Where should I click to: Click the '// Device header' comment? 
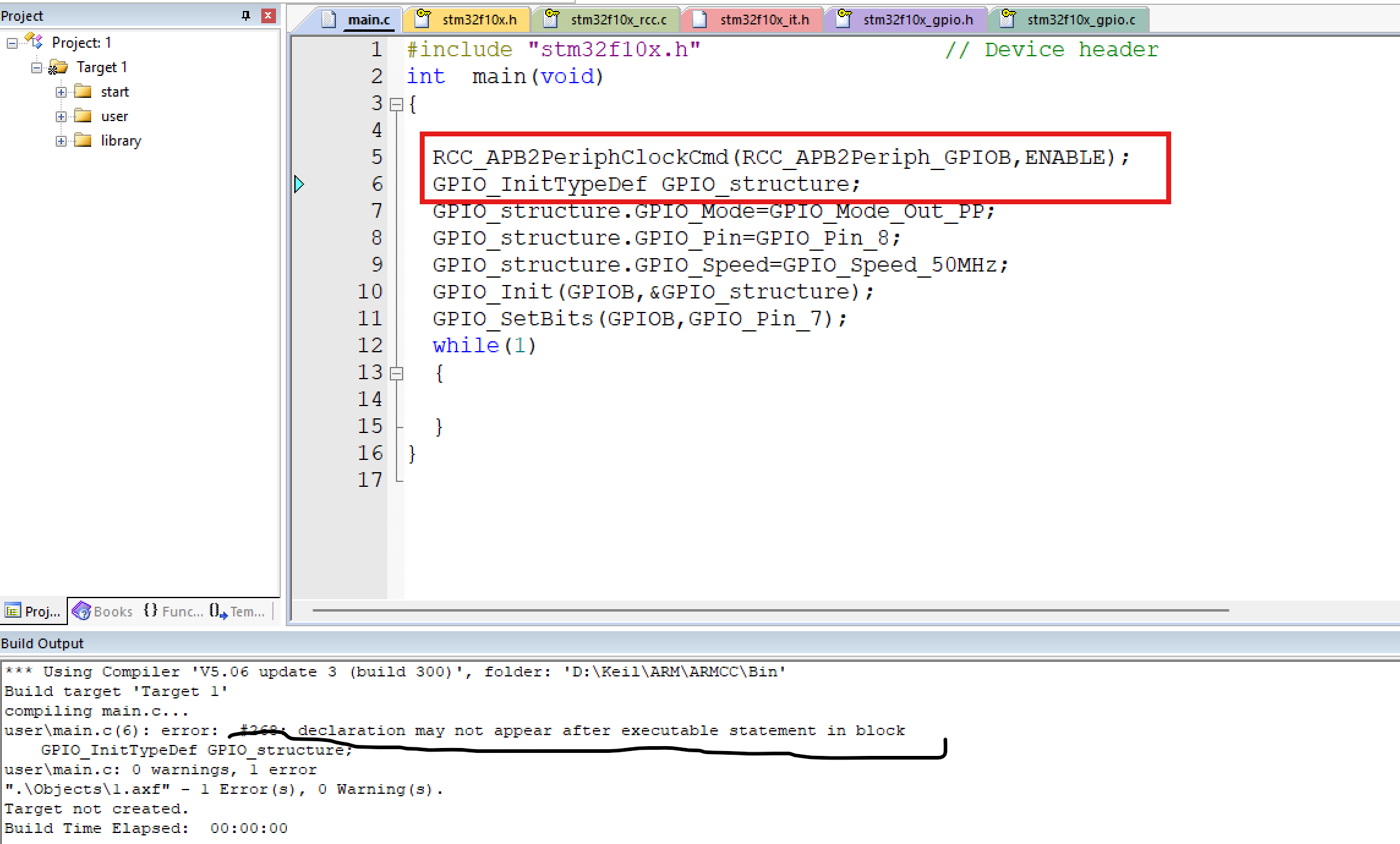(1052, 50)
